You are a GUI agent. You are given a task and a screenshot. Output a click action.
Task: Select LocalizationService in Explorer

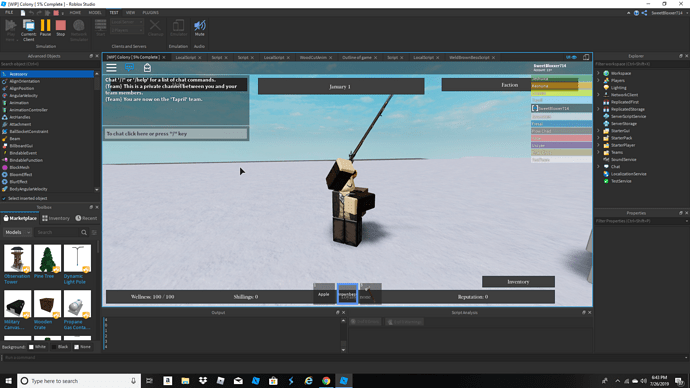[628, 174]
